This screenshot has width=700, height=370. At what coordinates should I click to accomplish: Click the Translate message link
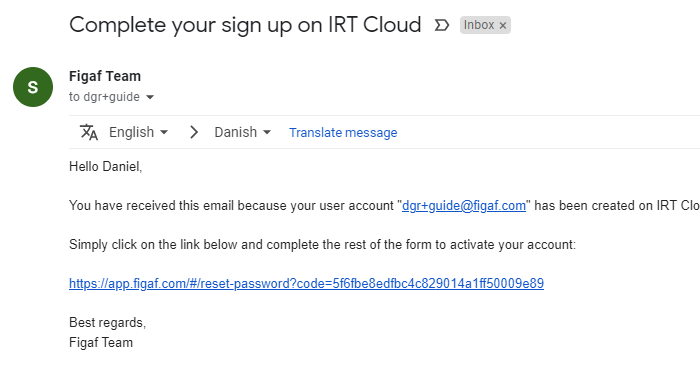pyautogui.click(x=343, y=133)
